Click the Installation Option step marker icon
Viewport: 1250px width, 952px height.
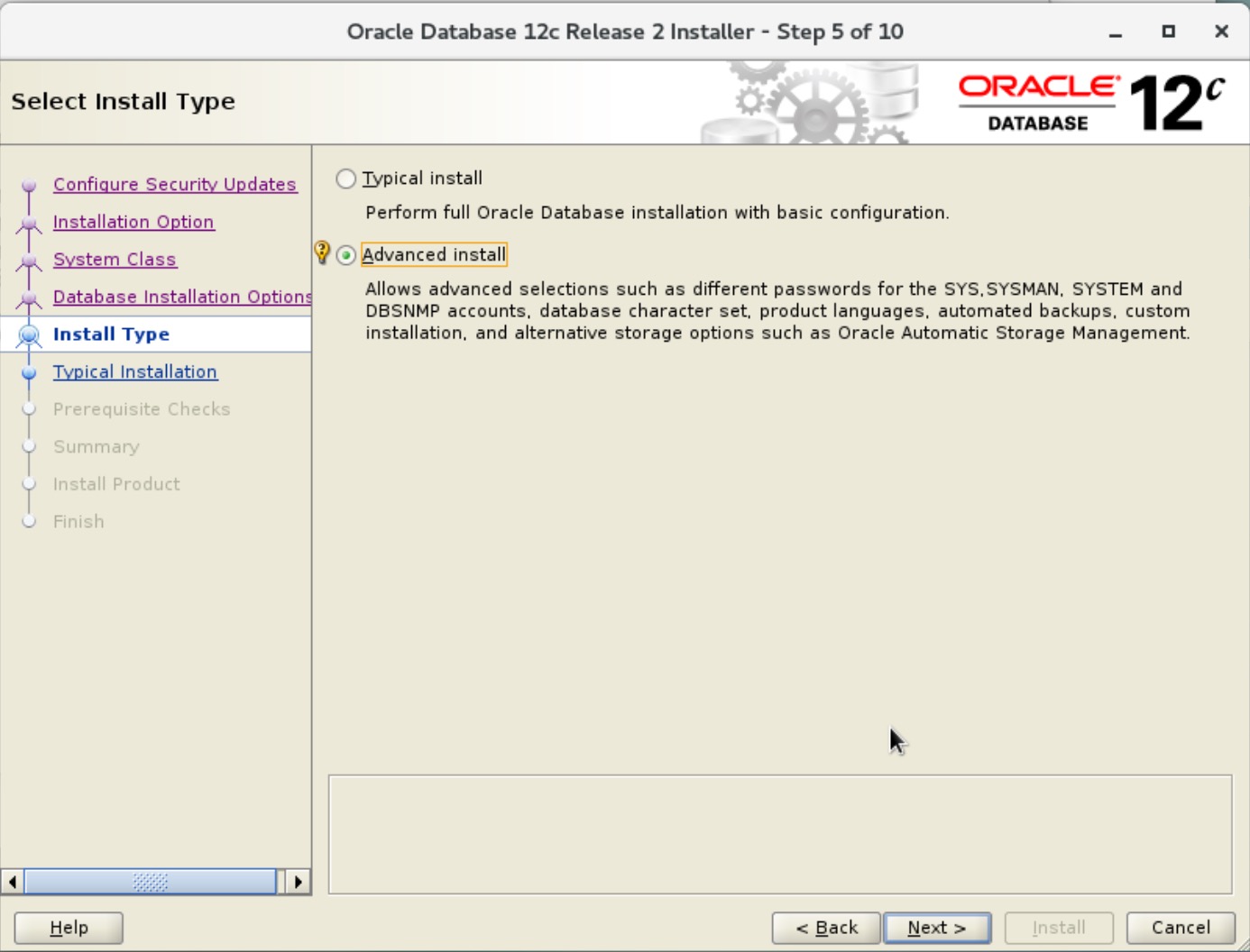(x=29, y=224)
